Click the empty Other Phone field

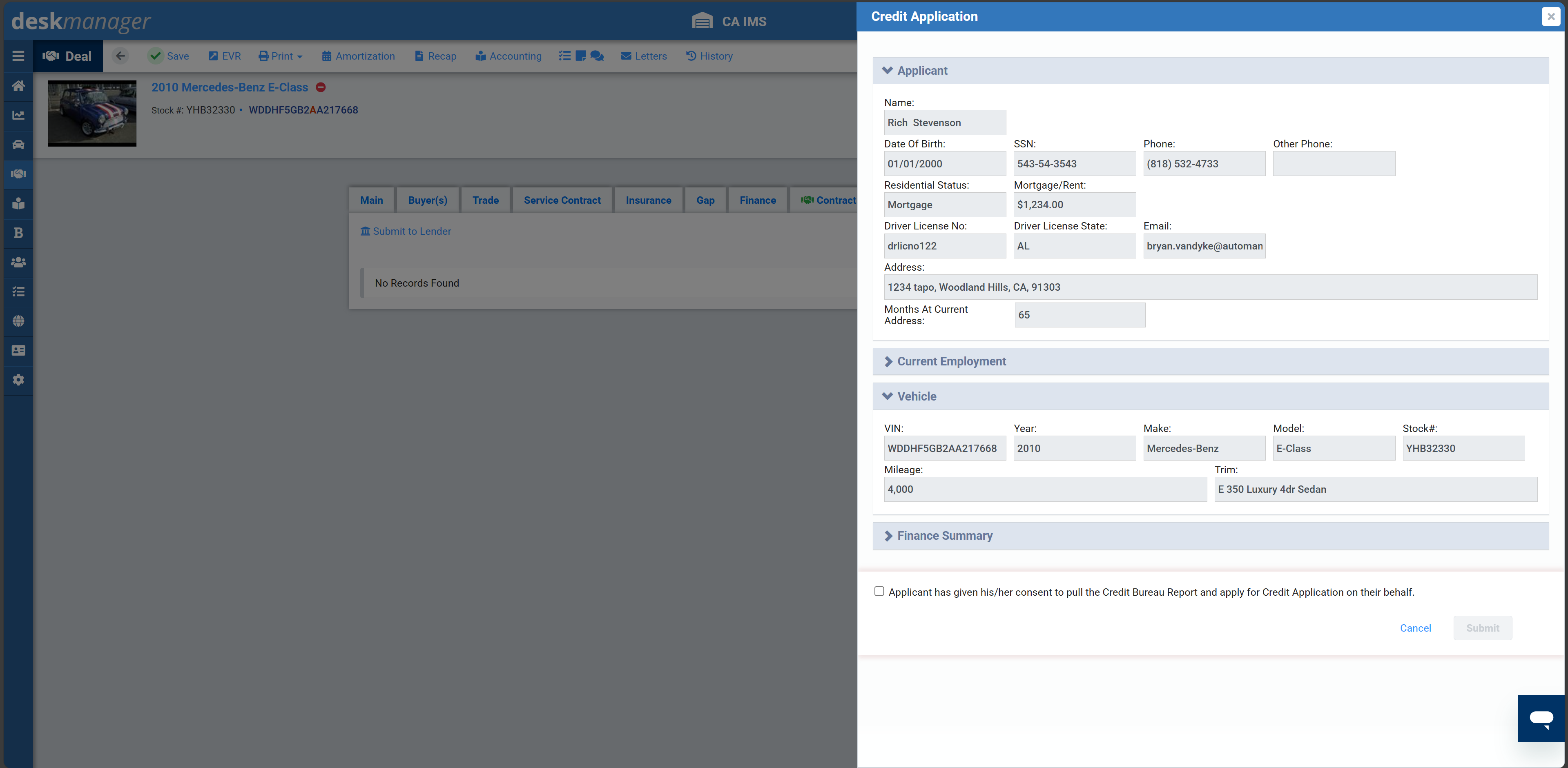(x=1334, y=164)
